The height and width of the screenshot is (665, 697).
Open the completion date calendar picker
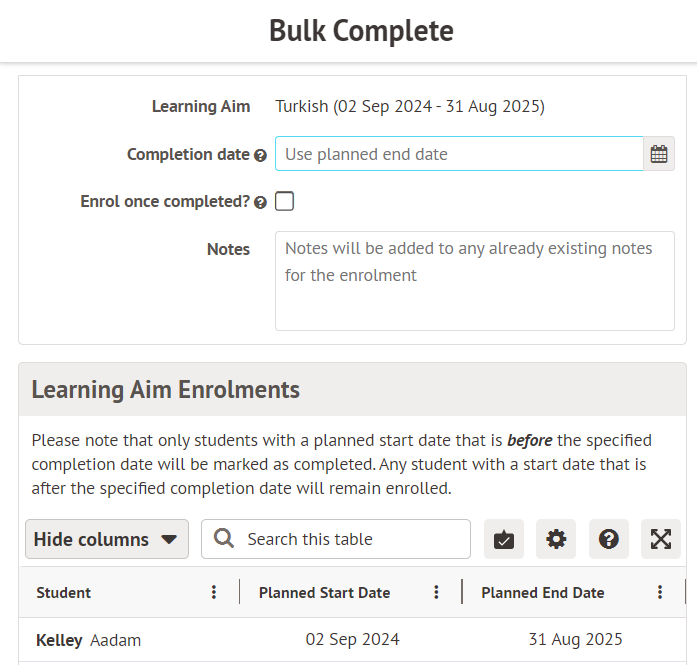point(659,154)
